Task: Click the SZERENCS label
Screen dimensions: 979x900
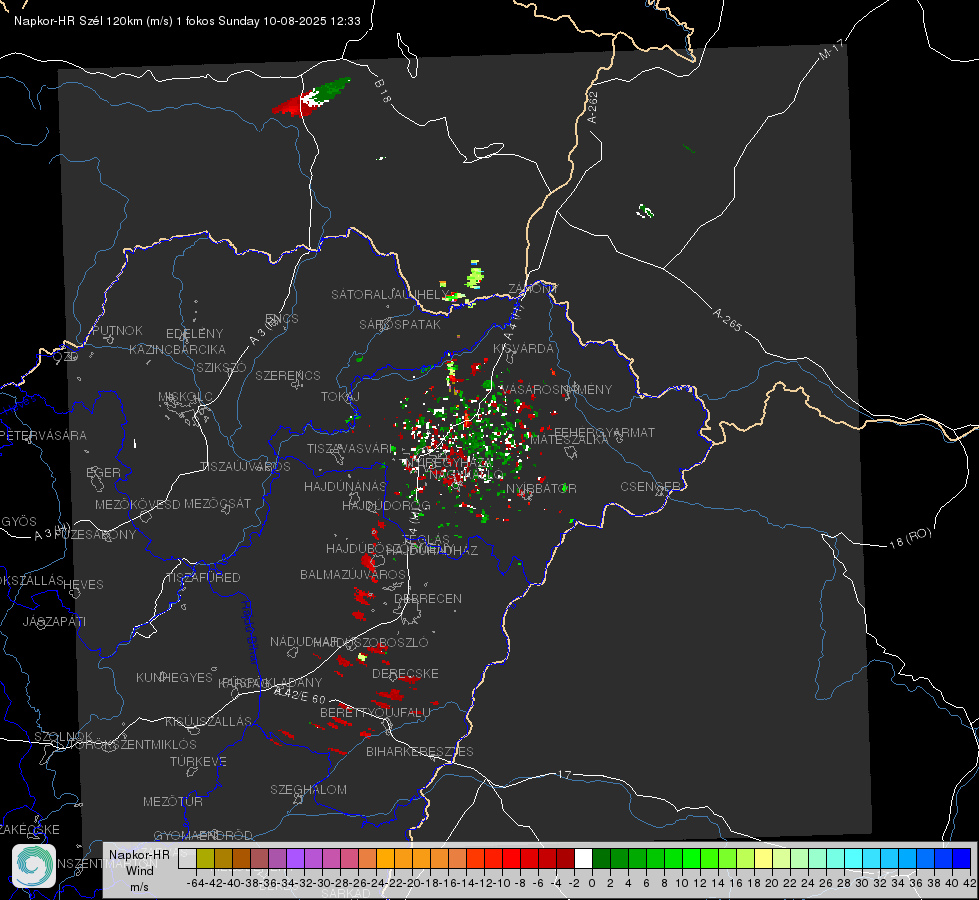Action: coord(288,375)
